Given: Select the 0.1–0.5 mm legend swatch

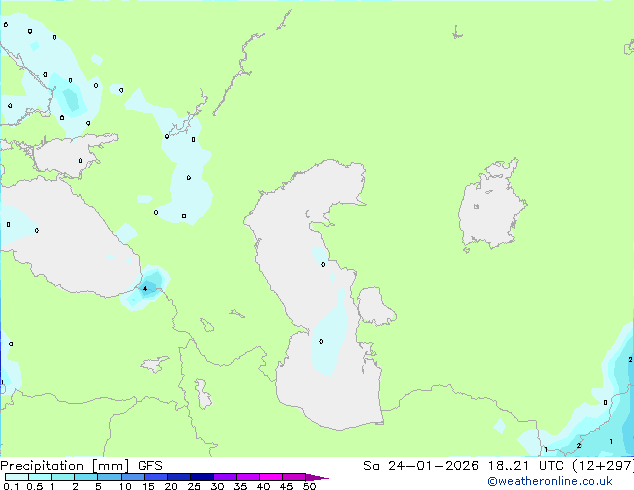Looking at the screenshot, I should pyautogui.click(x=17, y=477).
